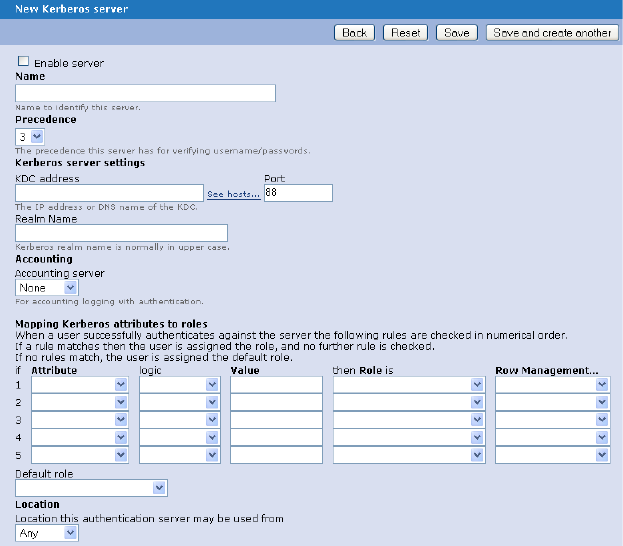The height and width of the screenshot is (546, 623).
Task: Open the logic dropdown in rule 4
Action: (180, 438)
